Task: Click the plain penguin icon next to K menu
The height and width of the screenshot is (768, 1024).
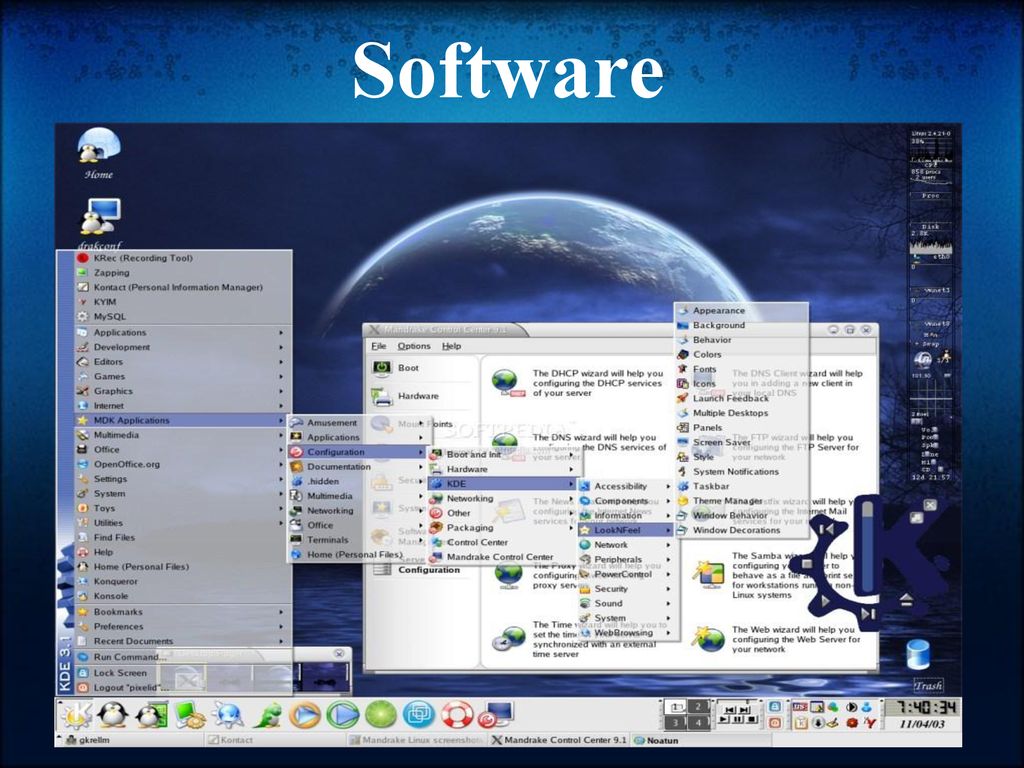Action: [x=114, y=714]
